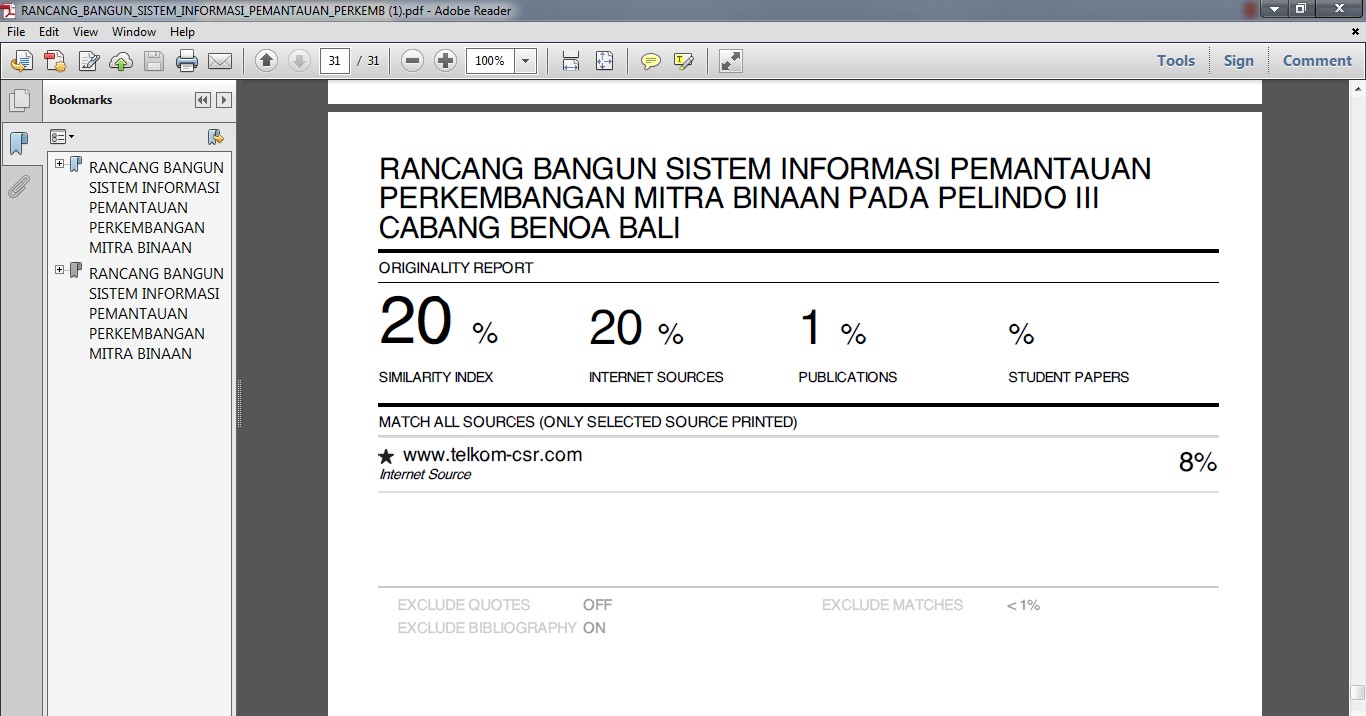Open the Tools pane
Image resolution: width=1366 pixels, height=716 pixels.
tap(1175, 61)
